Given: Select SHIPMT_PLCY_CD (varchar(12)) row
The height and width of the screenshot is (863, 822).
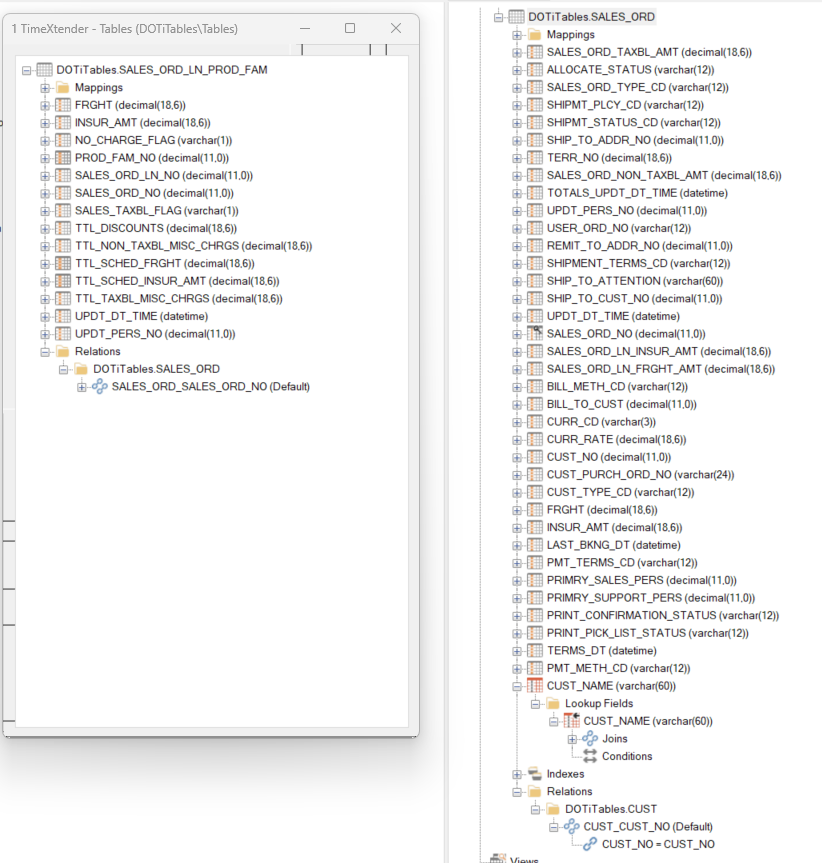Looking at the screenshot, I should click(x=625, y=105).
